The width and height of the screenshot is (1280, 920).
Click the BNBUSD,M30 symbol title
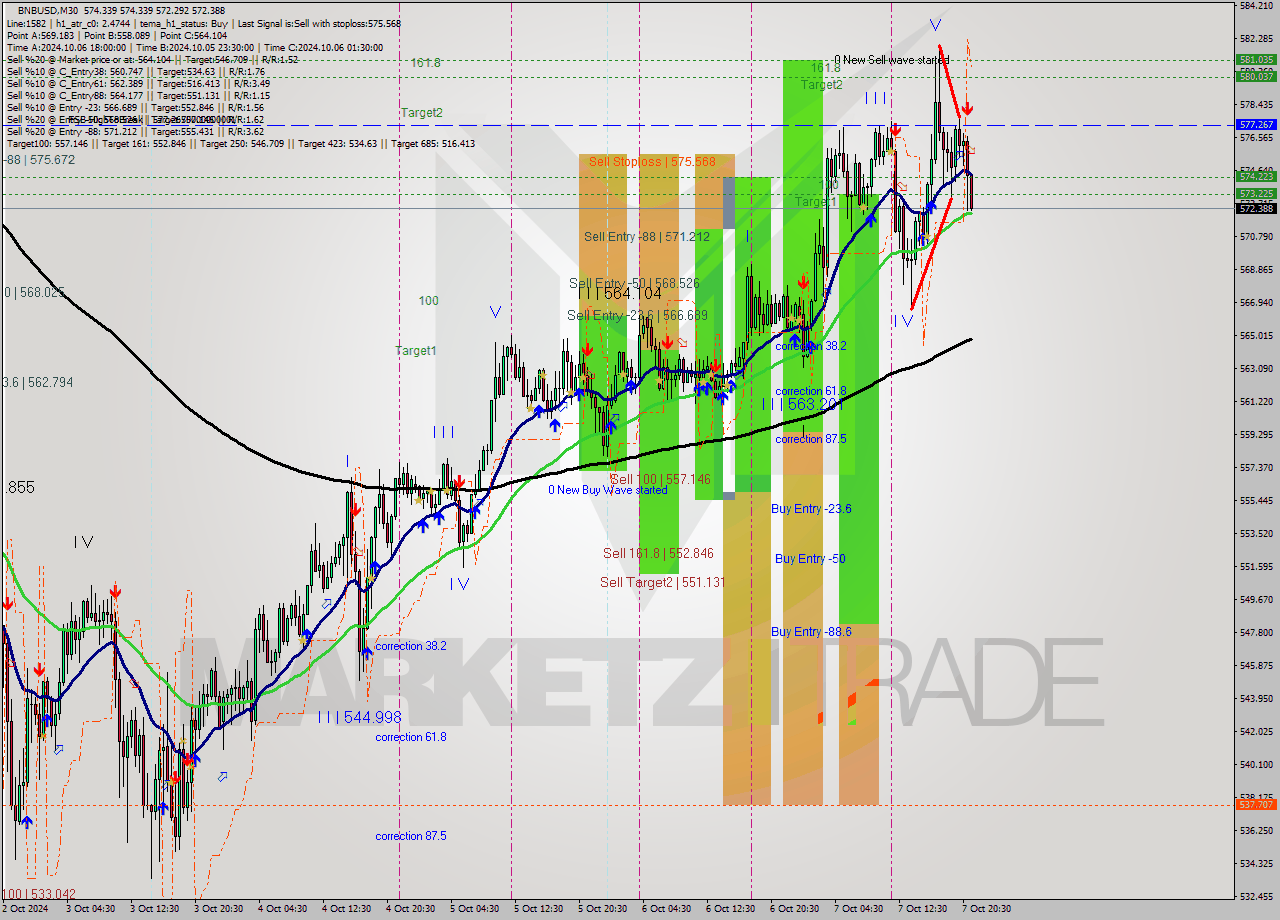coord(49,10)
